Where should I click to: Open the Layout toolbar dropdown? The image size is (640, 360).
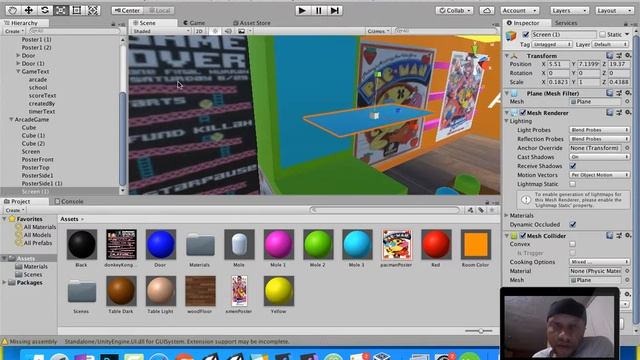614,11
